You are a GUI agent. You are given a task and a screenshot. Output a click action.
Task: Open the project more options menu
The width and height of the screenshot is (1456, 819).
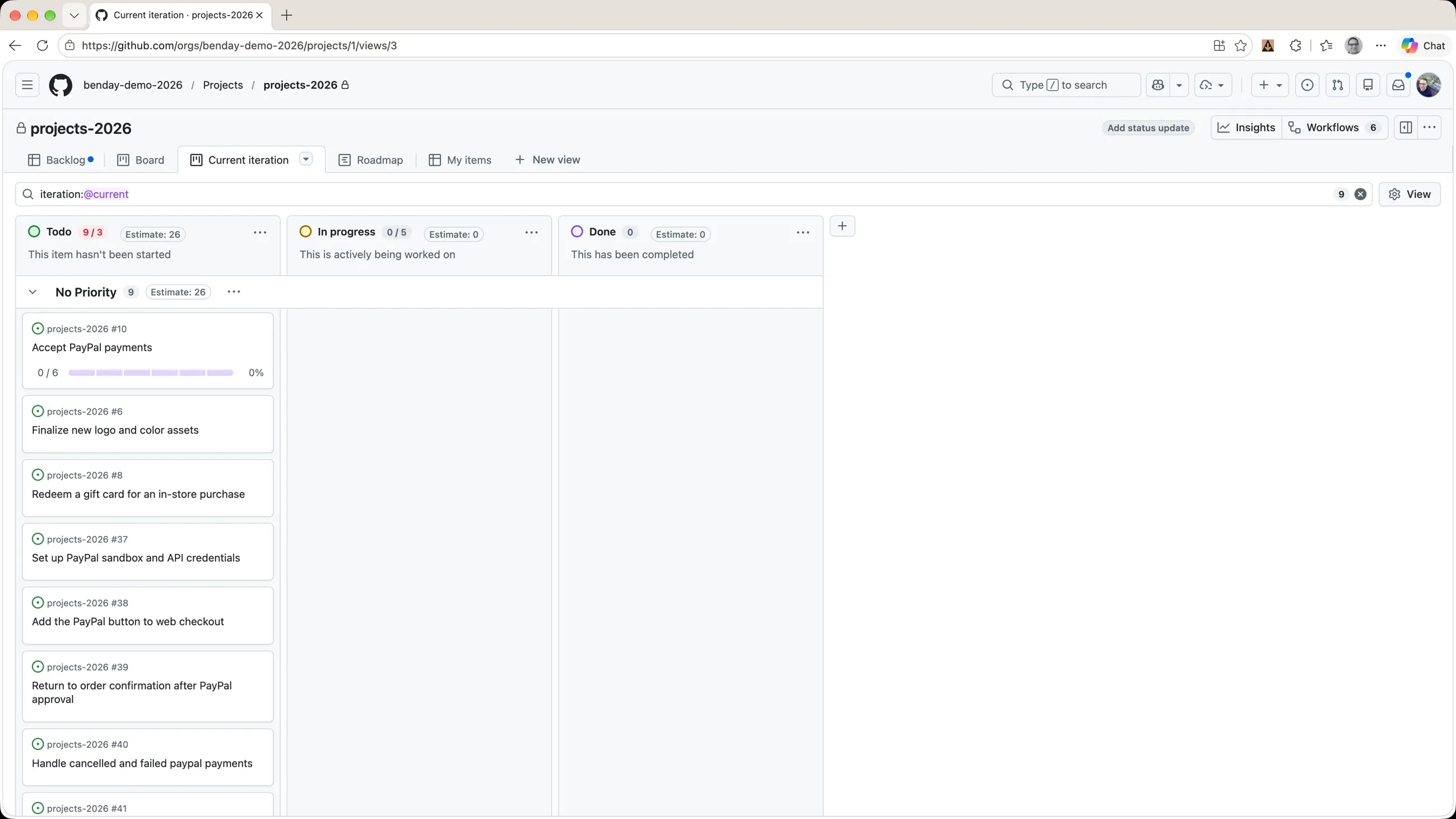coord(1430,128)
